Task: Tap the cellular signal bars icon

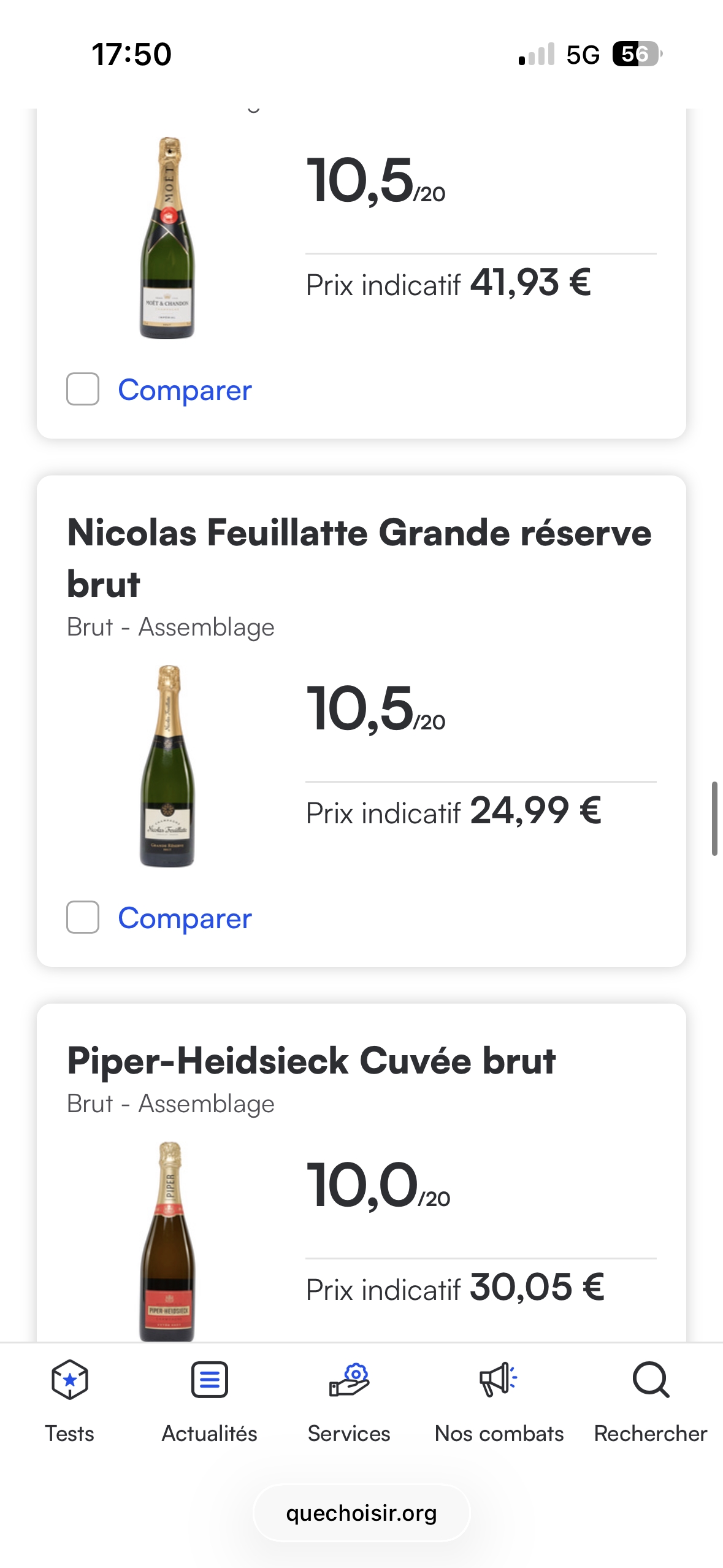Action: 537,55
